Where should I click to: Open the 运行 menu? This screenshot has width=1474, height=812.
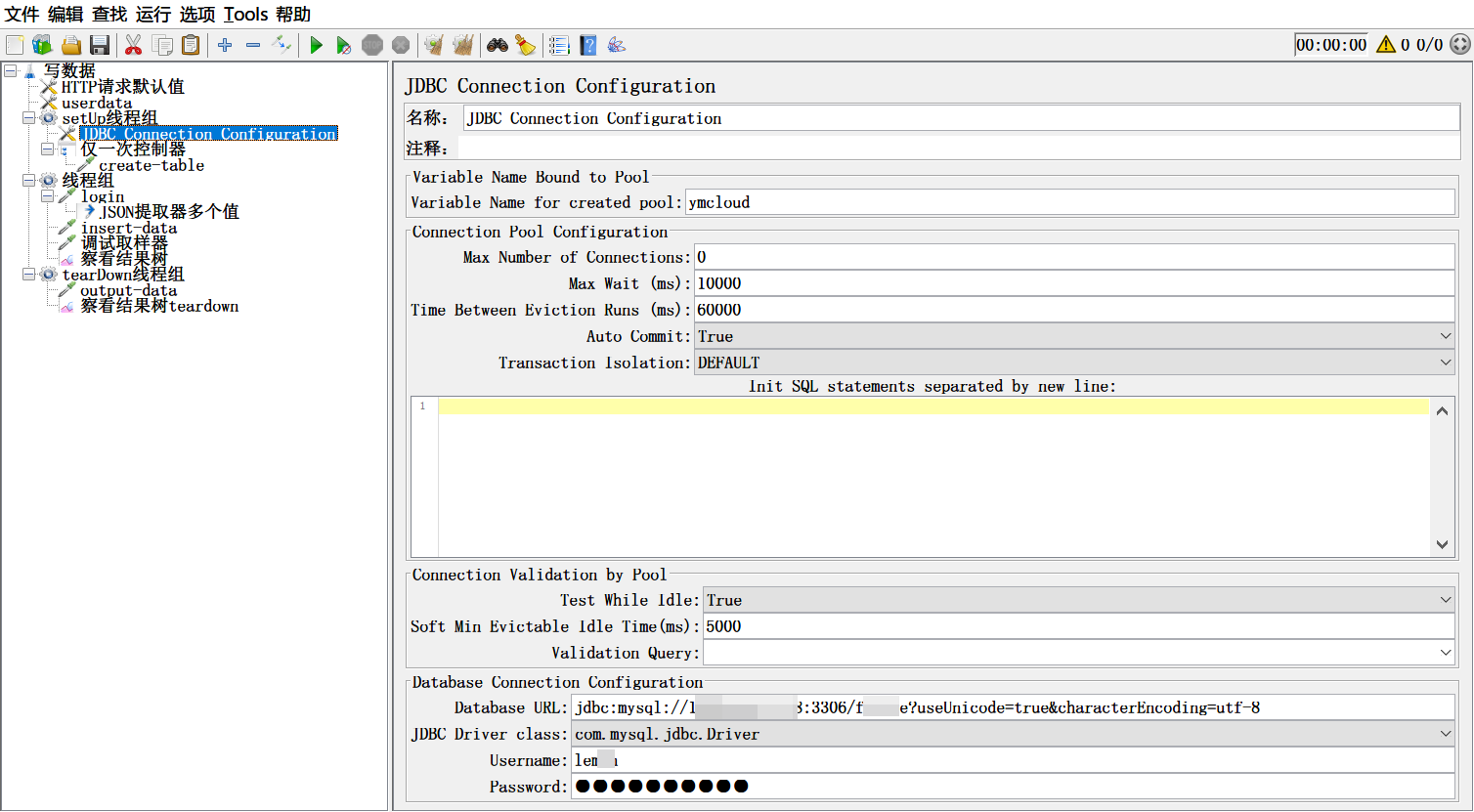coord(152,15)
